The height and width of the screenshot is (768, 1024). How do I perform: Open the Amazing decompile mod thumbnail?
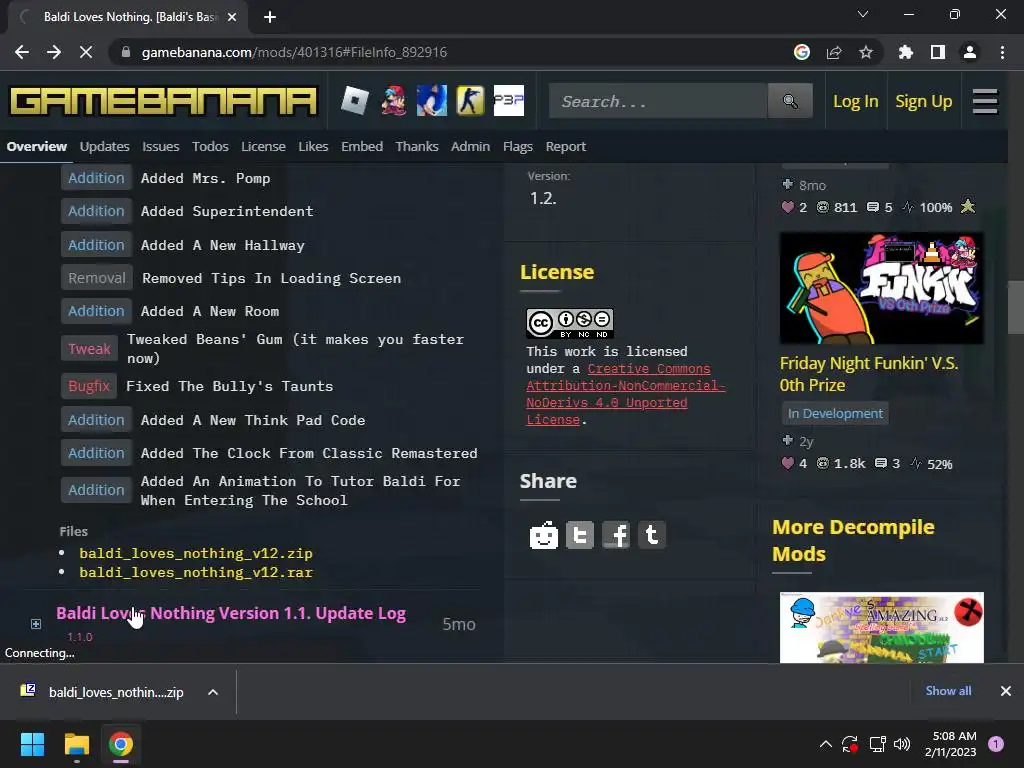[882, 628]
